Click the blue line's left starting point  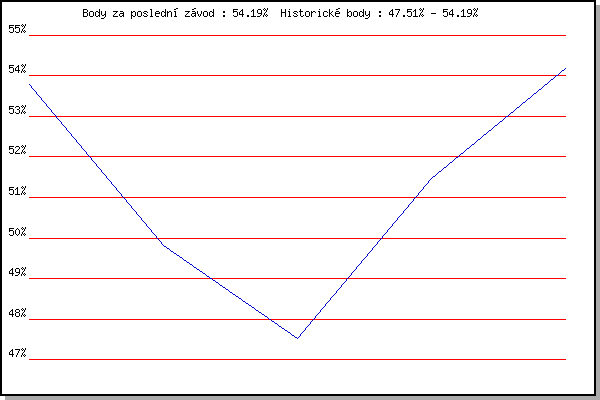[x=29, y=84]
